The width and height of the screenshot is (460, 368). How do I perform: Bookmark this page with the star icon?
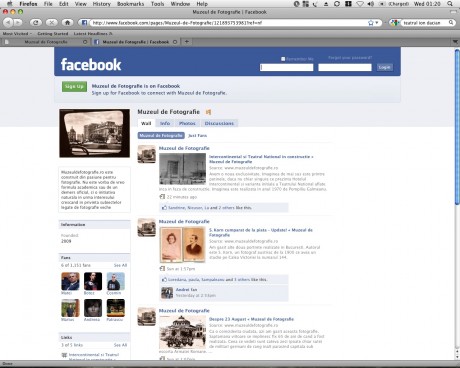(x=371, y=23)
